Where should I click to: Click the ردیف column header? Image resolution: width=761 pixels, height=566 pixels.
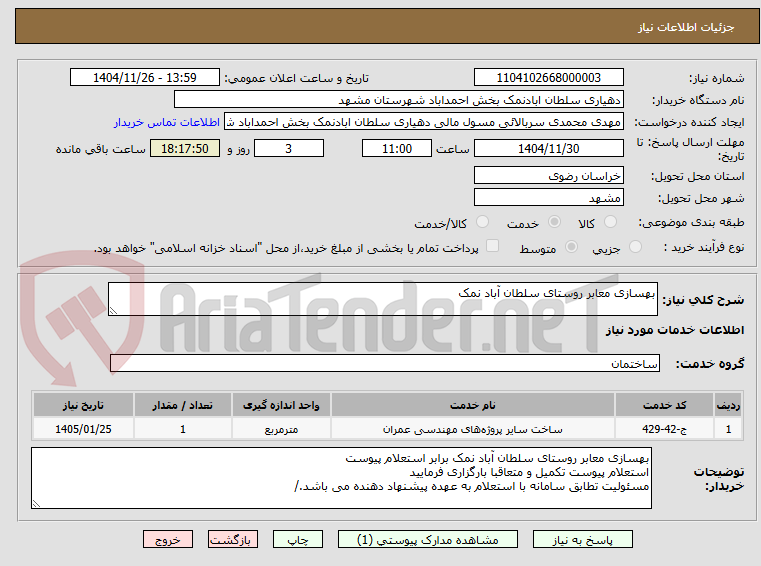(728, 405)
